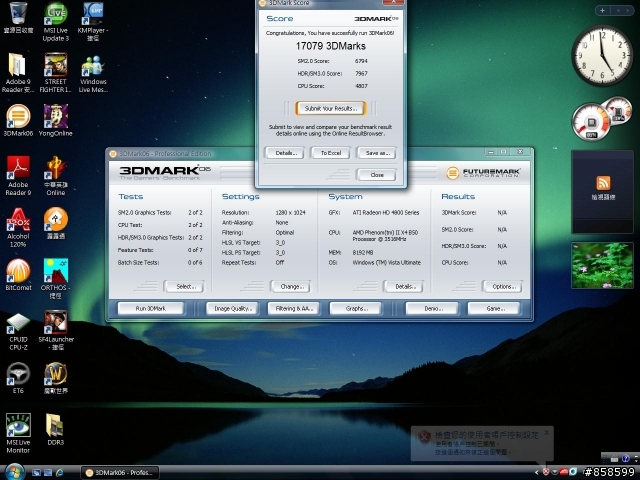640x480 pixels.
Task: Open the Recycle Bin desktop icon
Action: pyautogui.click(x=18, y=17)
